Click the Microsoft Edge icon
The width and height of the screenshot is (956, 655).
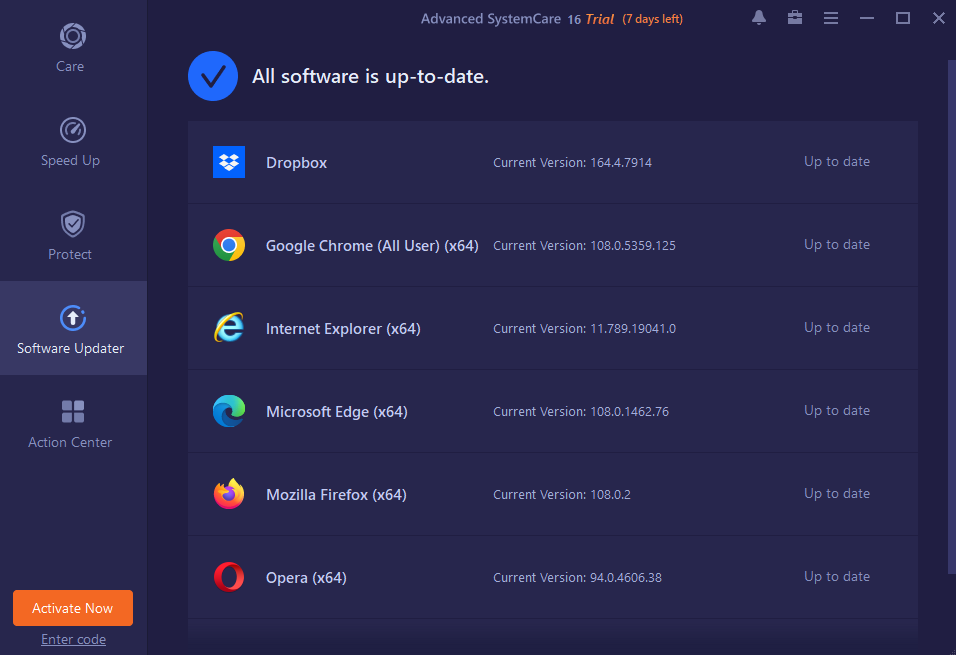[229, 411]
